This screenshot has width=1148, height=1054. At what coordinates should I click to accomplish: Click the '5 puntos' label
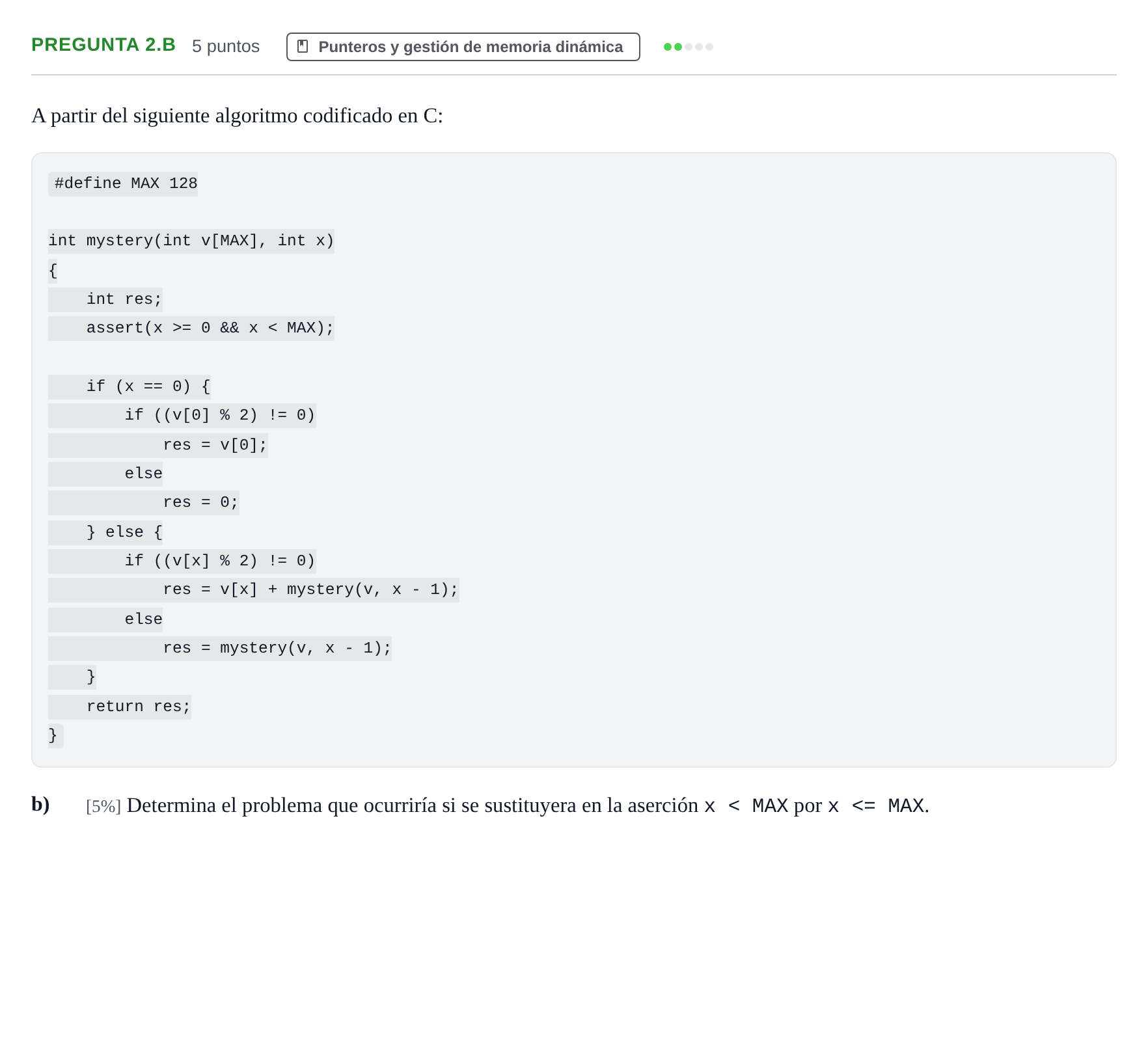click(x=226, y=46)
